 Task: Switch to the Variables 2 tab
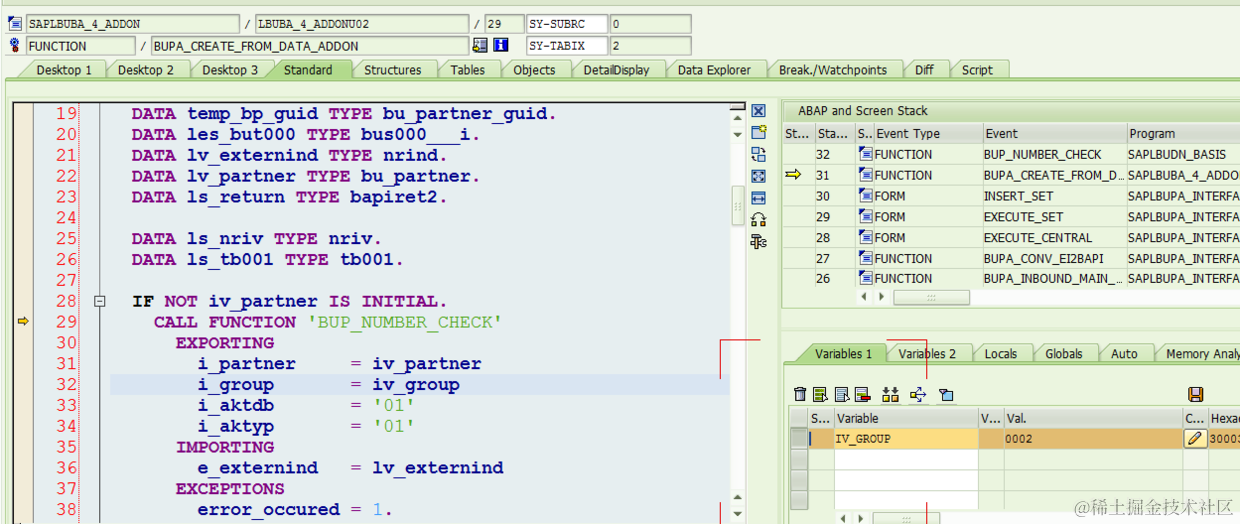point(927,354)
